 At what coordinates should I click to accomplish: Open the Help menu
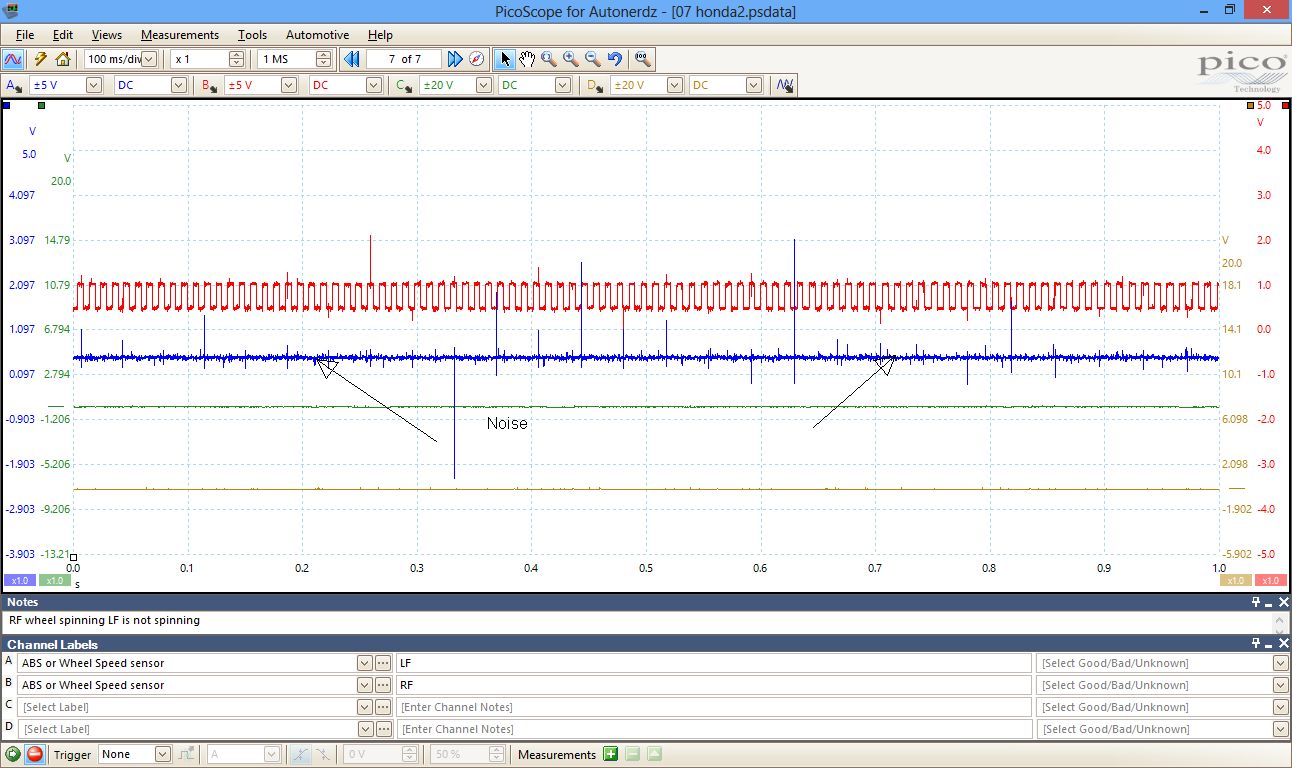coord(380,35)
